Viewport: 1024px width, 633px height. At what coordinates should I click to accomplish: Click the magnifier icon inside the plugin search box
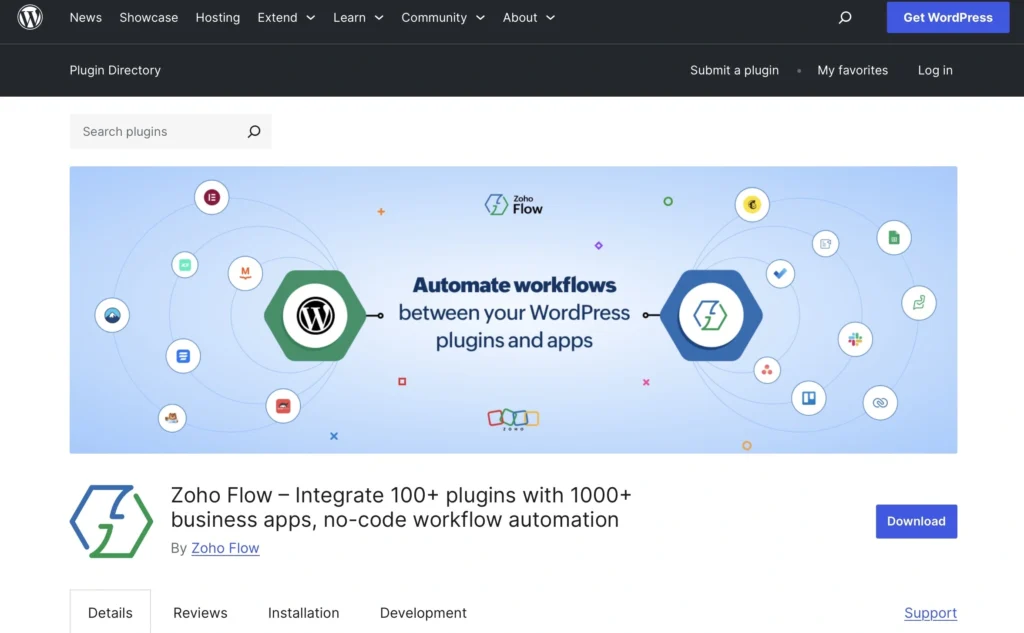click(x=254, y=131)
